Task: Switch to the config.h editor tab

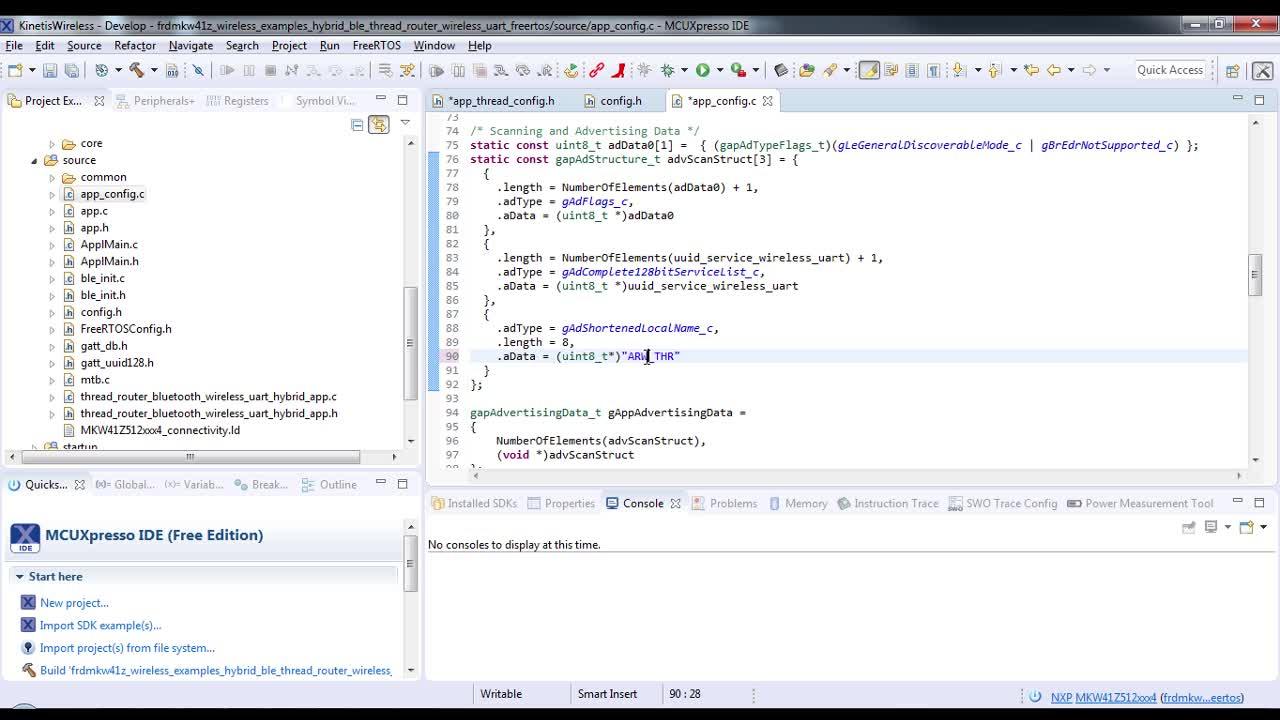Action: click(620, 101)
